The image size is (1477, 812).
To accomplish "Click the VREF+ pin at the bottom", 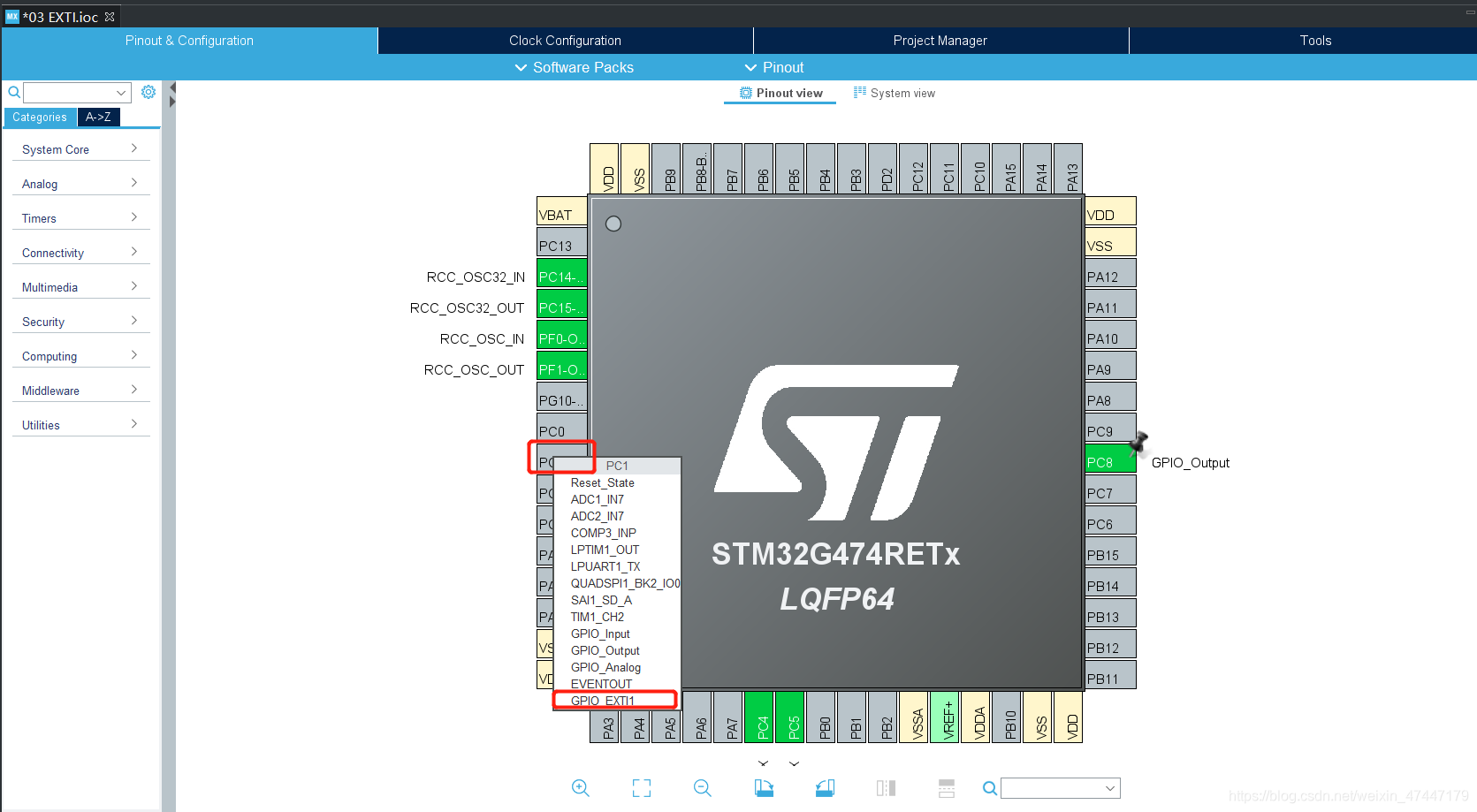I will [945, 717].
